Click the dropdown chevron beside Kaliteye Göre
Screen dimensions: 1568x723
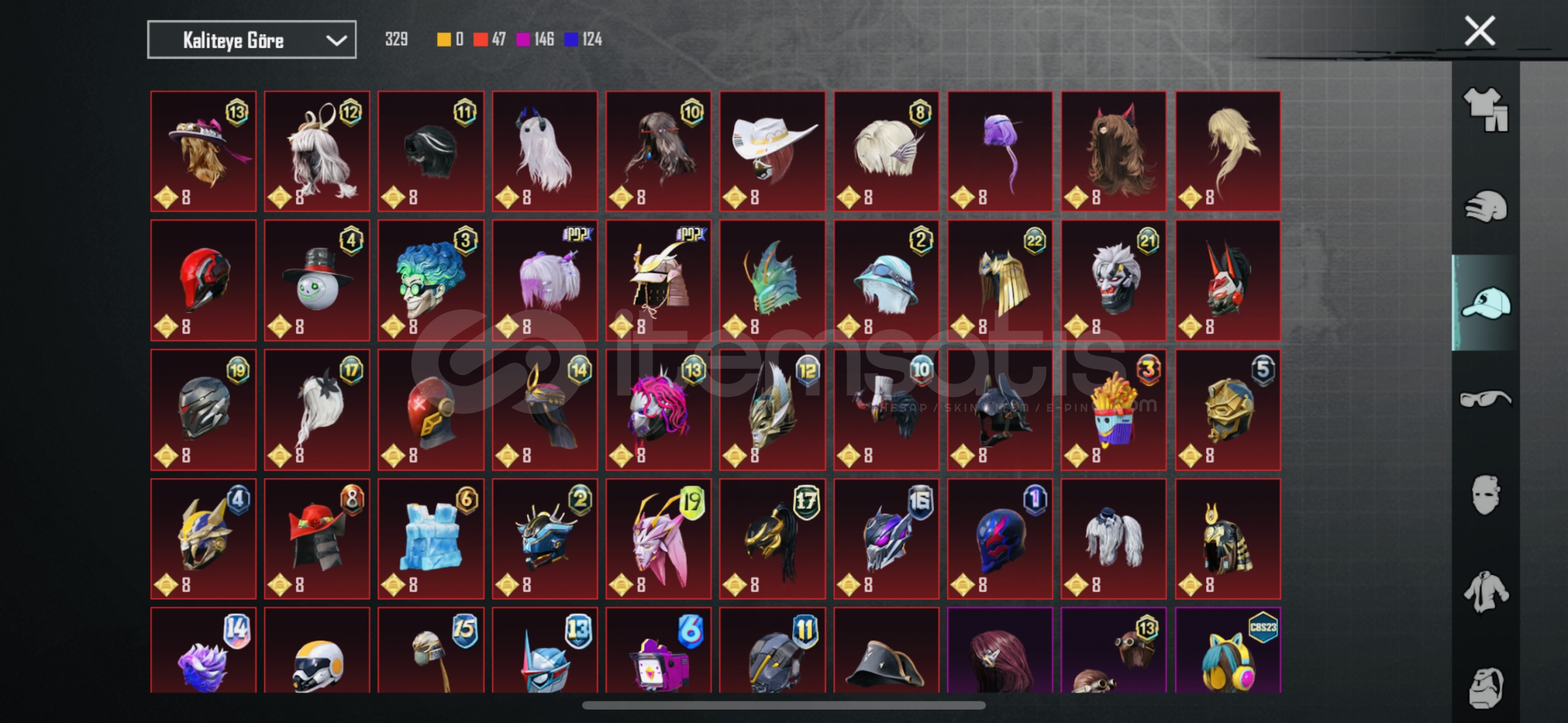click(x=336, y=41)
